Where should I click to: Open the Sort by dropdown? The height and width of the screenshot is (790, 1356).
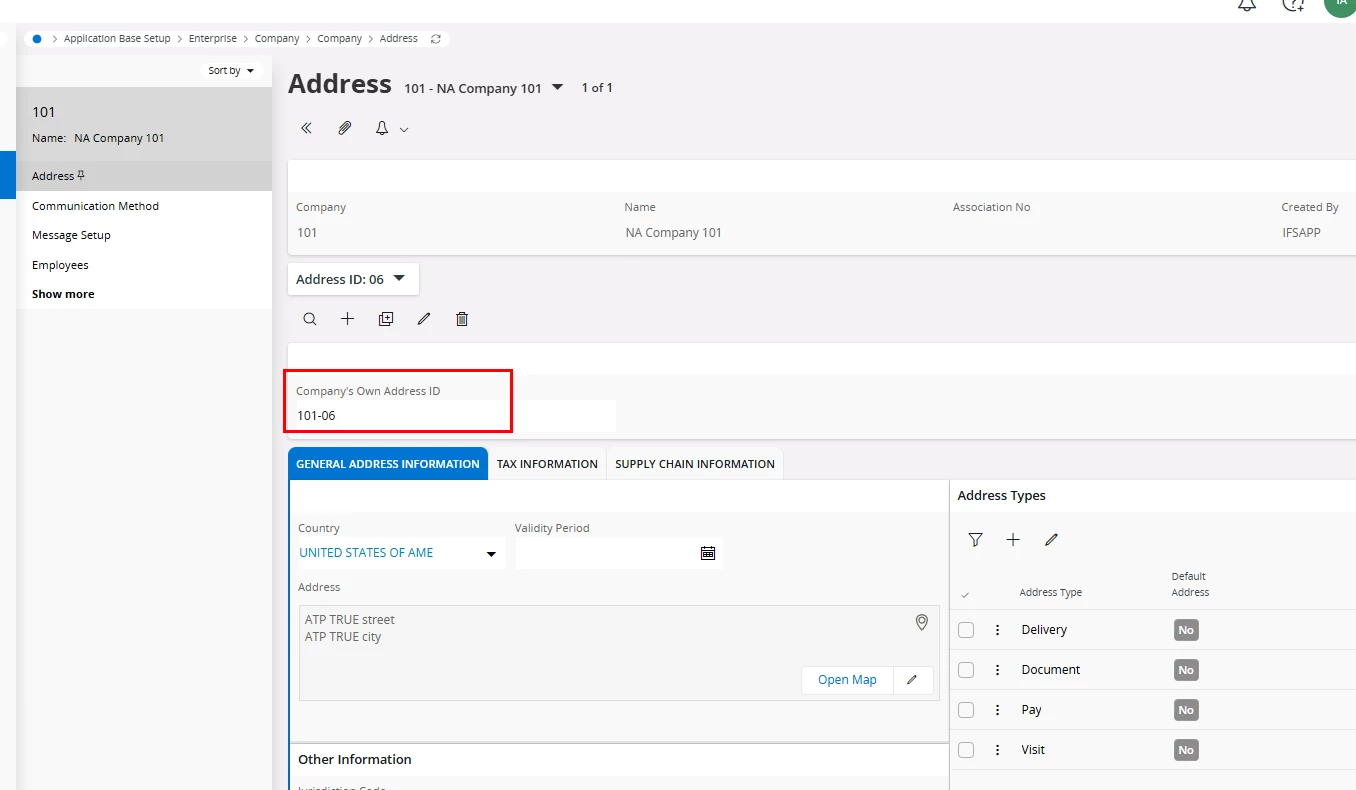[231, 71]
